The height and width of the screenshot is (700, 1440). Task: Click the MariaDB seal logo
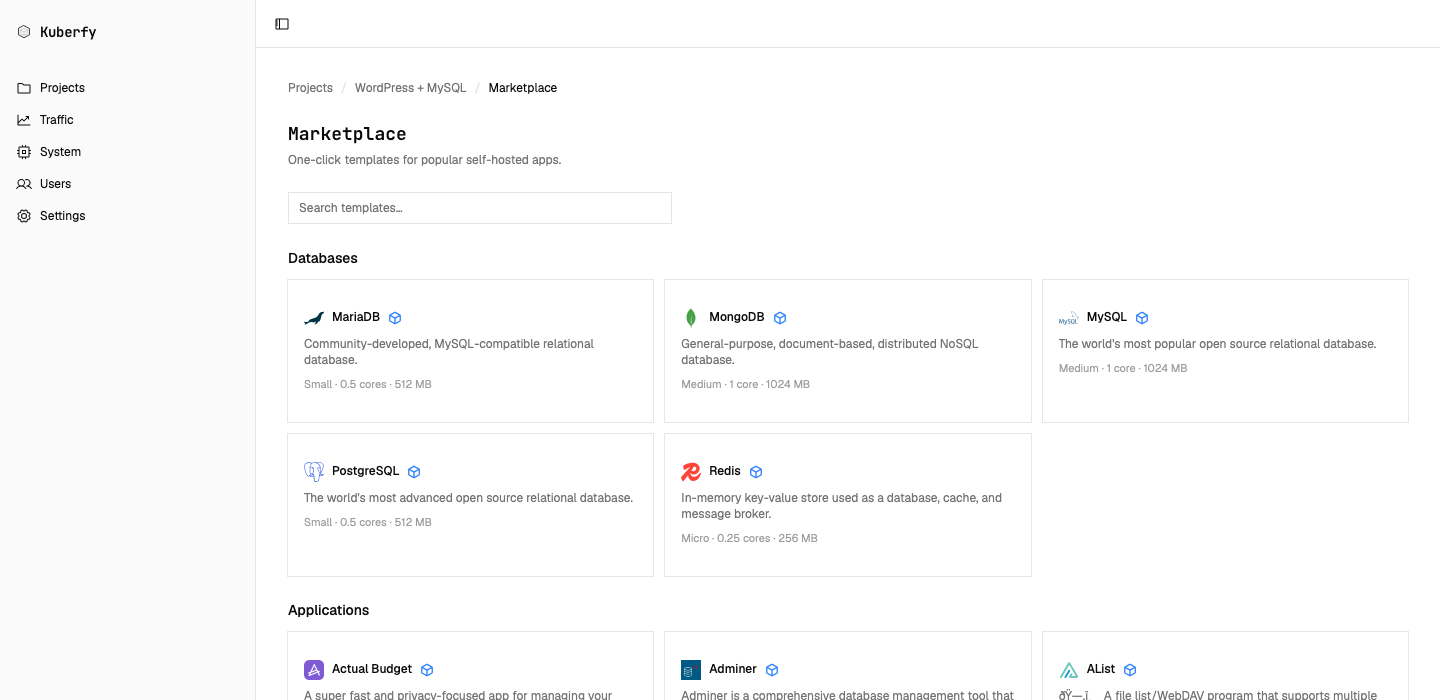314,318
